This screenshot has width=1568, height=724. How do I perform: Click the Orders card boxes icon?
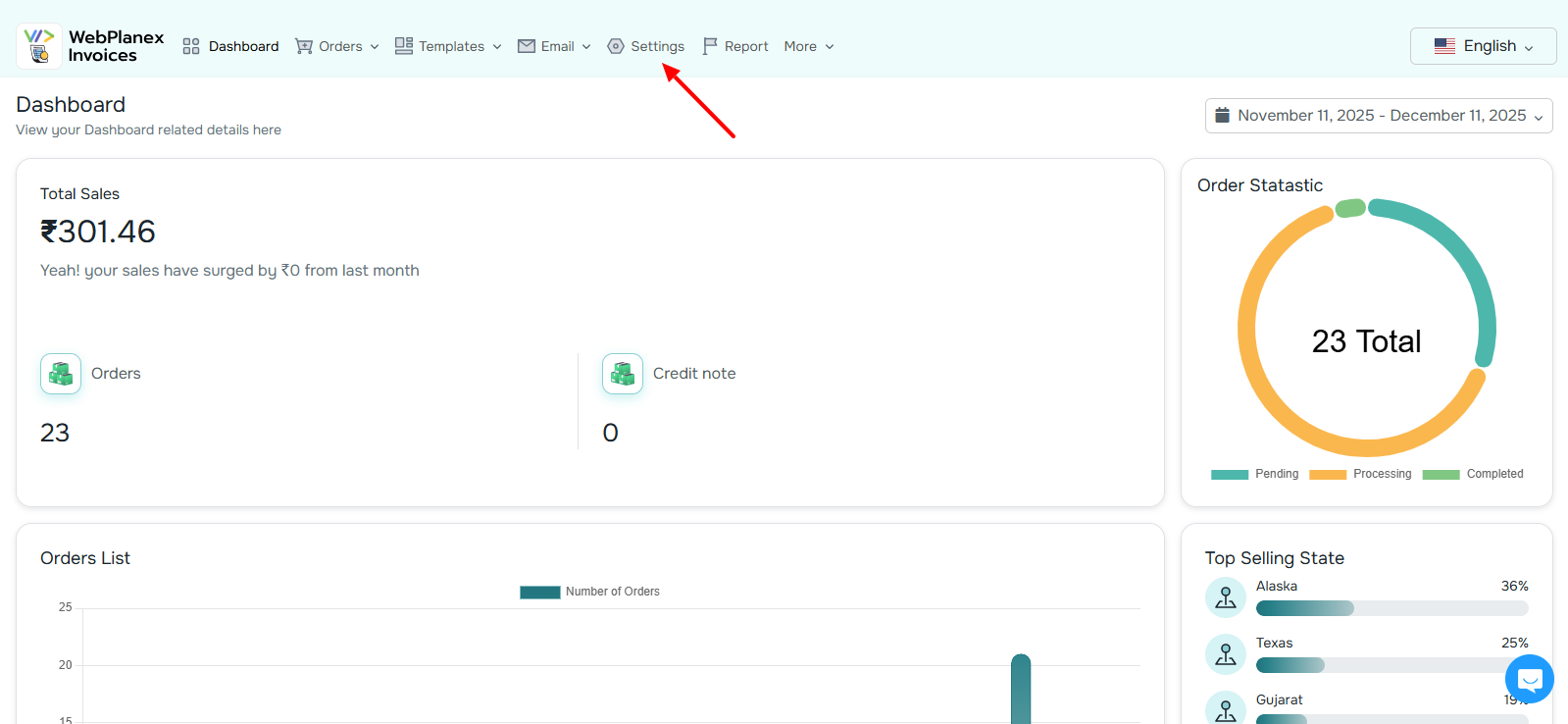coord(61,374)
